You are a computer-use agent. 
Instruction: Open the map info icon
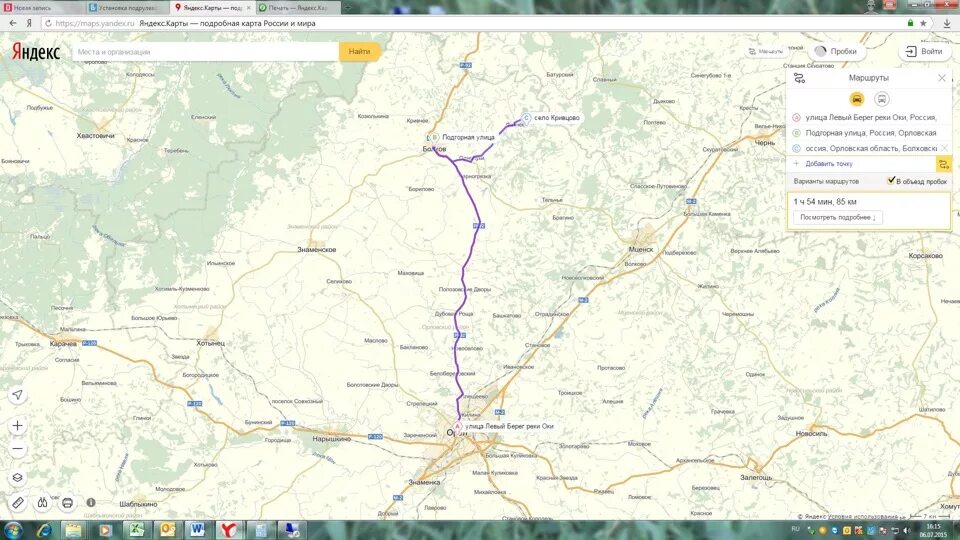point(91,503)
